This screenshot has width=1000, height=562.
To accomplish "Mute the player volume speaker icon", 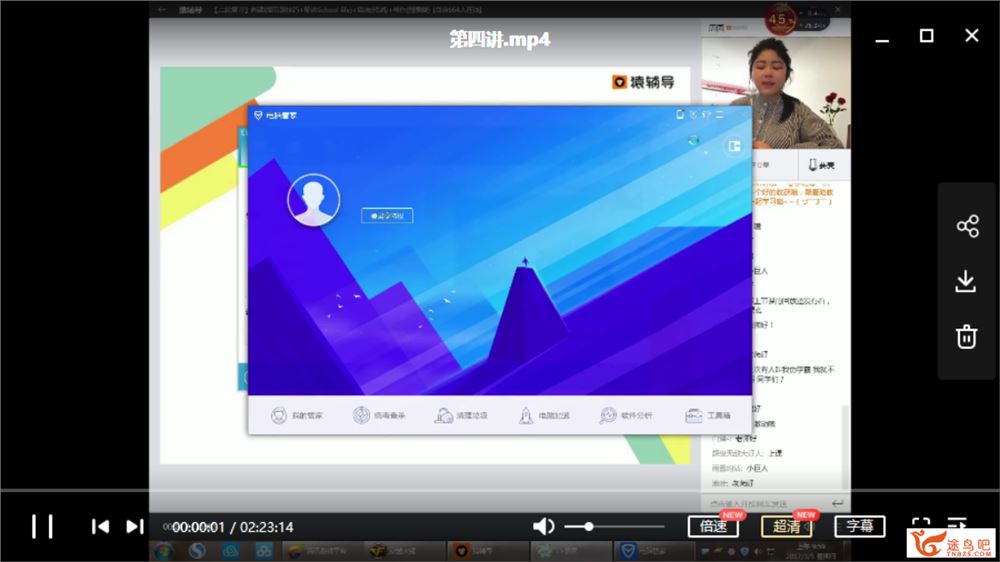I will pos(543,526).
